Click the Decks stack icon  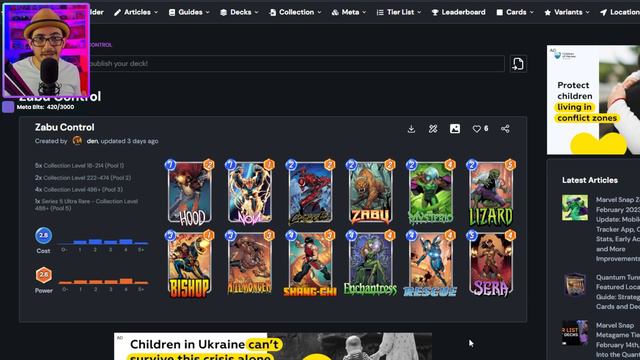[223, 13]
